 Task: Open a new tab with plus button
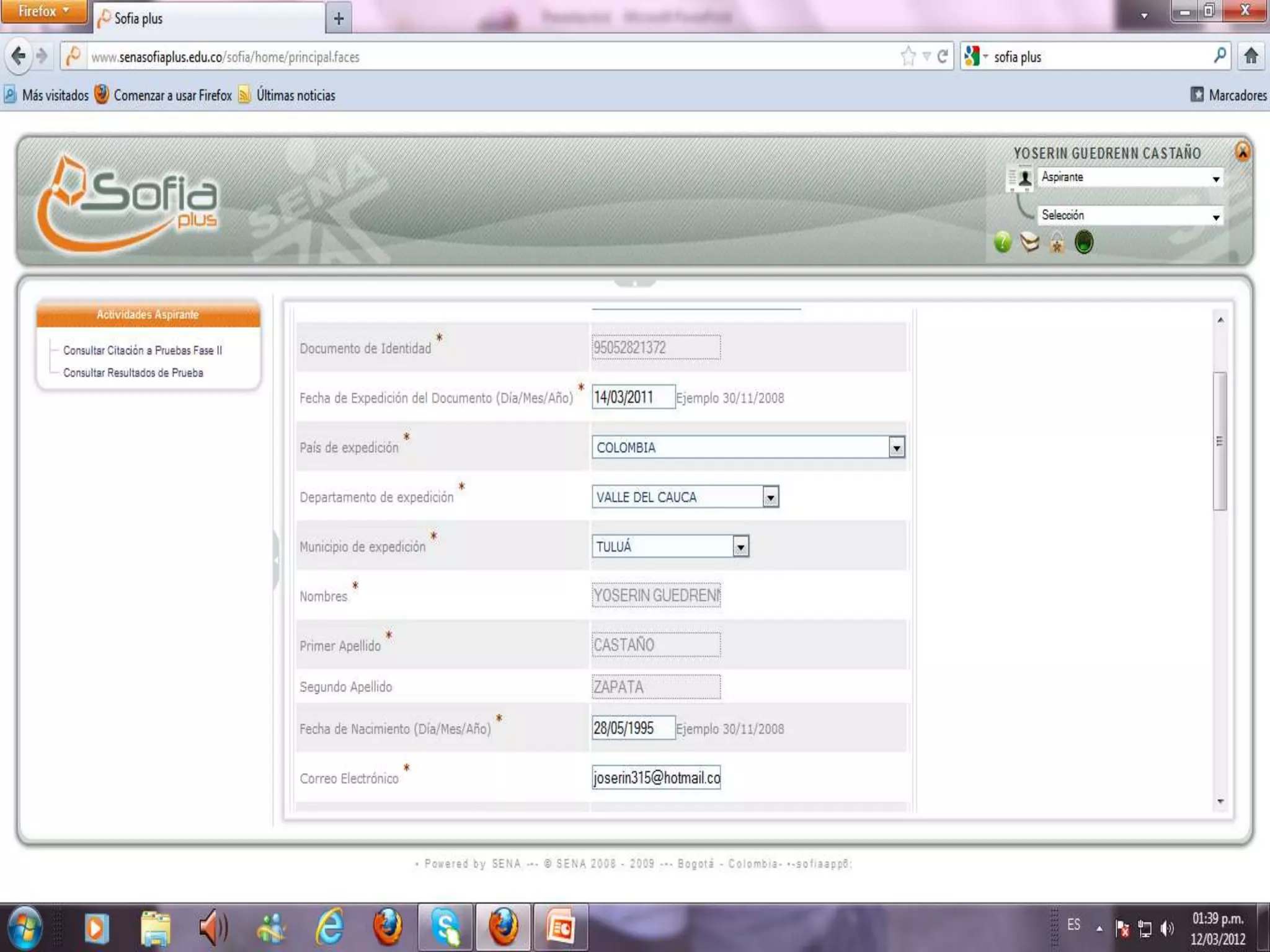coord(339,19)
